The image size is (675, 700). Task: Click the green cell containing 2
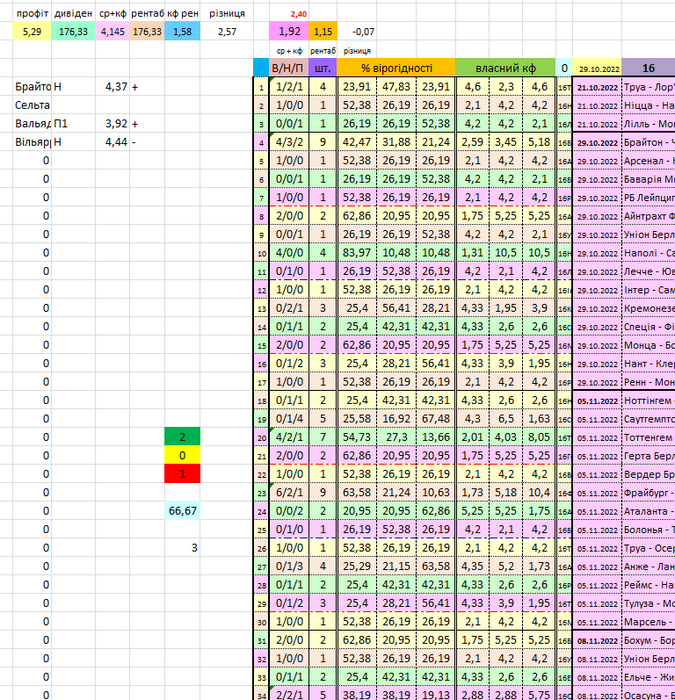pyautogui.click(x=183, y=437)
